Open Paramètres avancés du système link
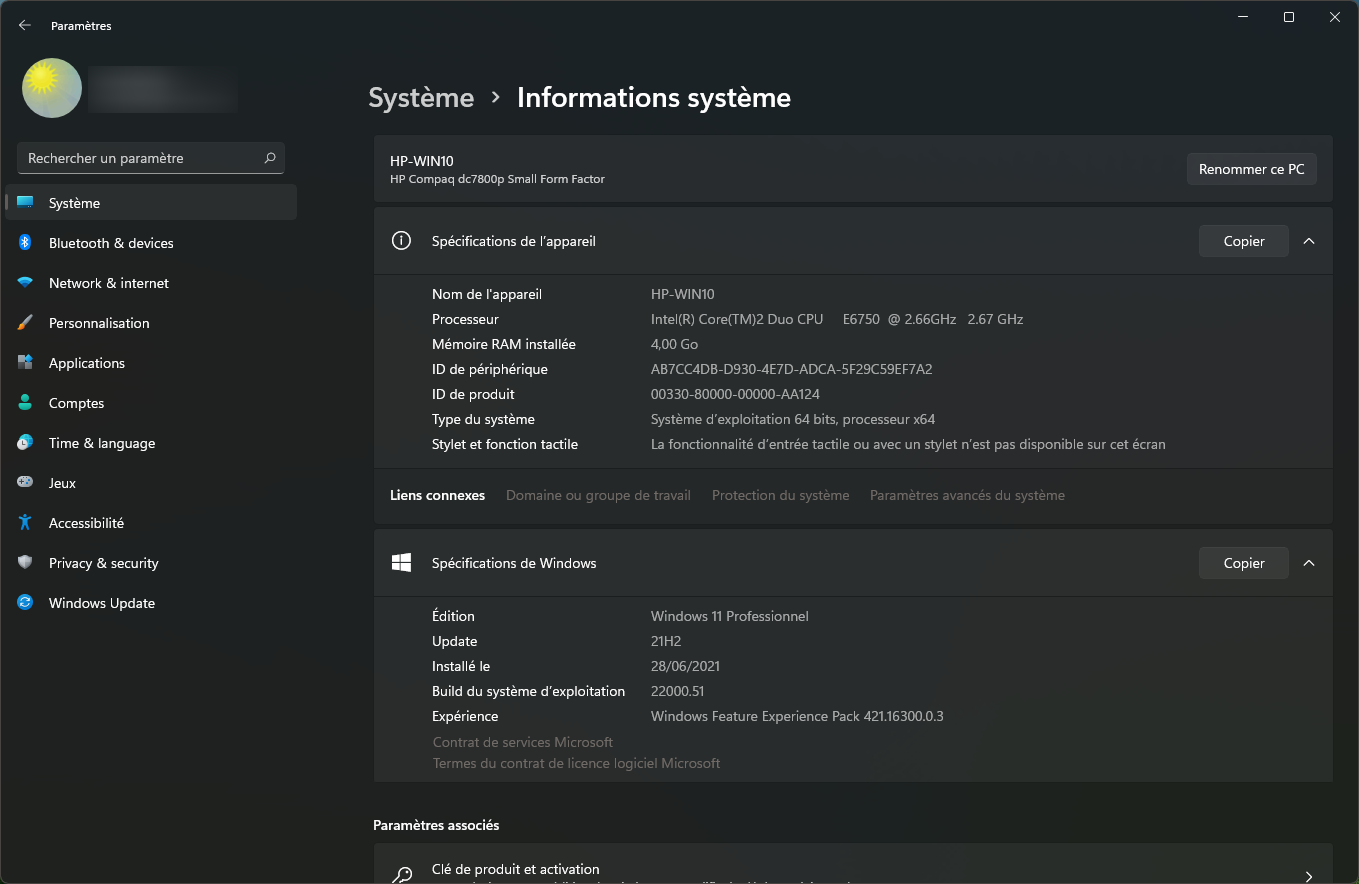Viewport: 1359px width, 884px height. coord(967,495)
